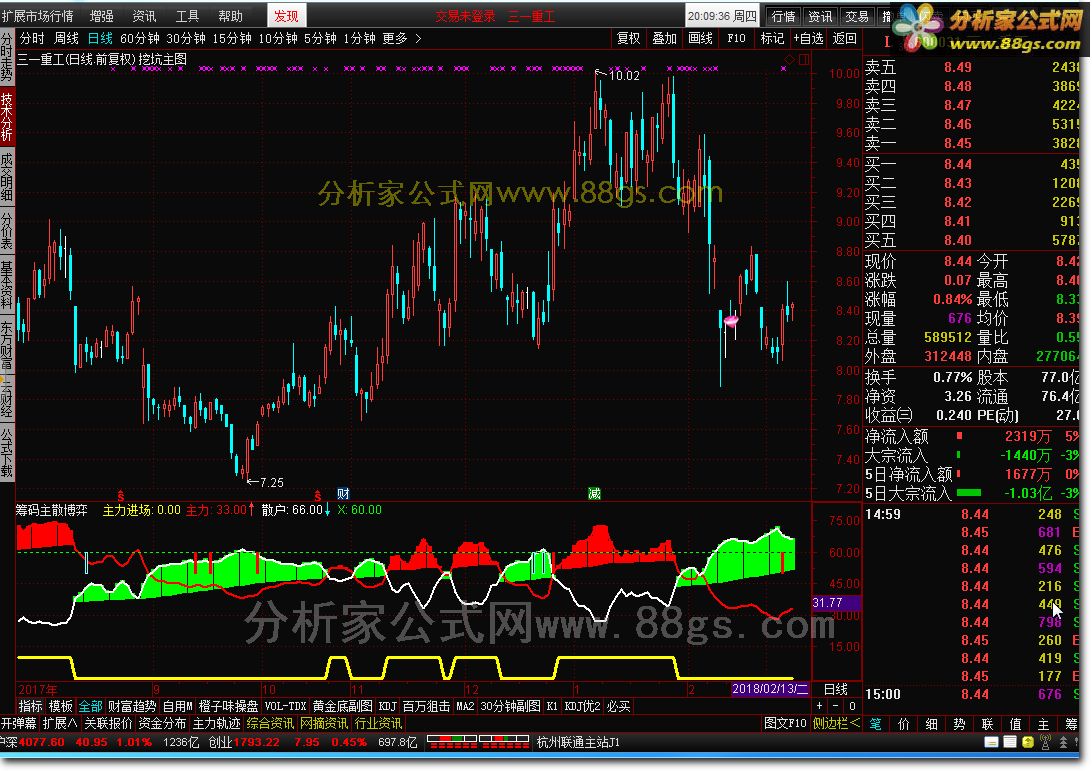Click the 模板 tab
The width and height of the screenshot is (1092, 771).
click(x=61, y=706)
